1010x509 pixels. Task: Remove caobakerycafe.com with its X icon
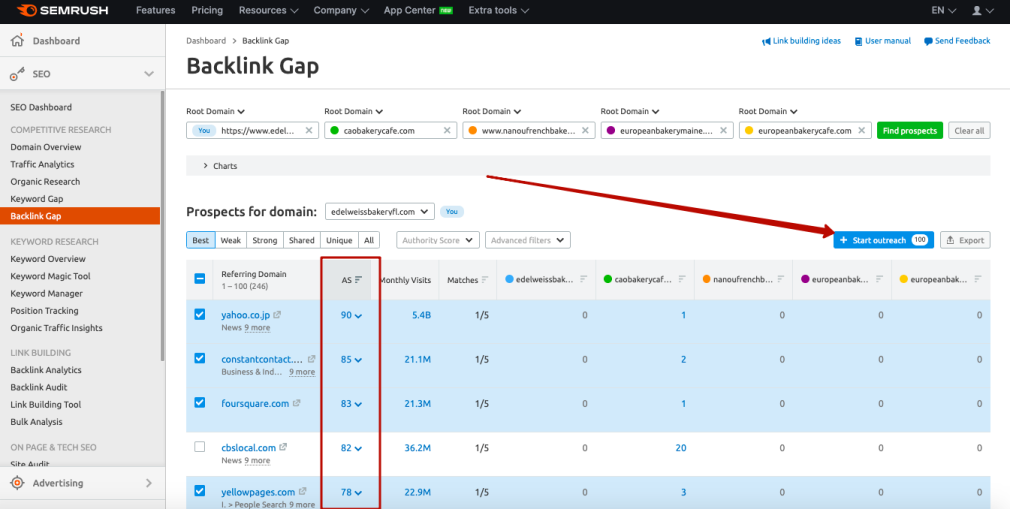click(x=446, y=131)
